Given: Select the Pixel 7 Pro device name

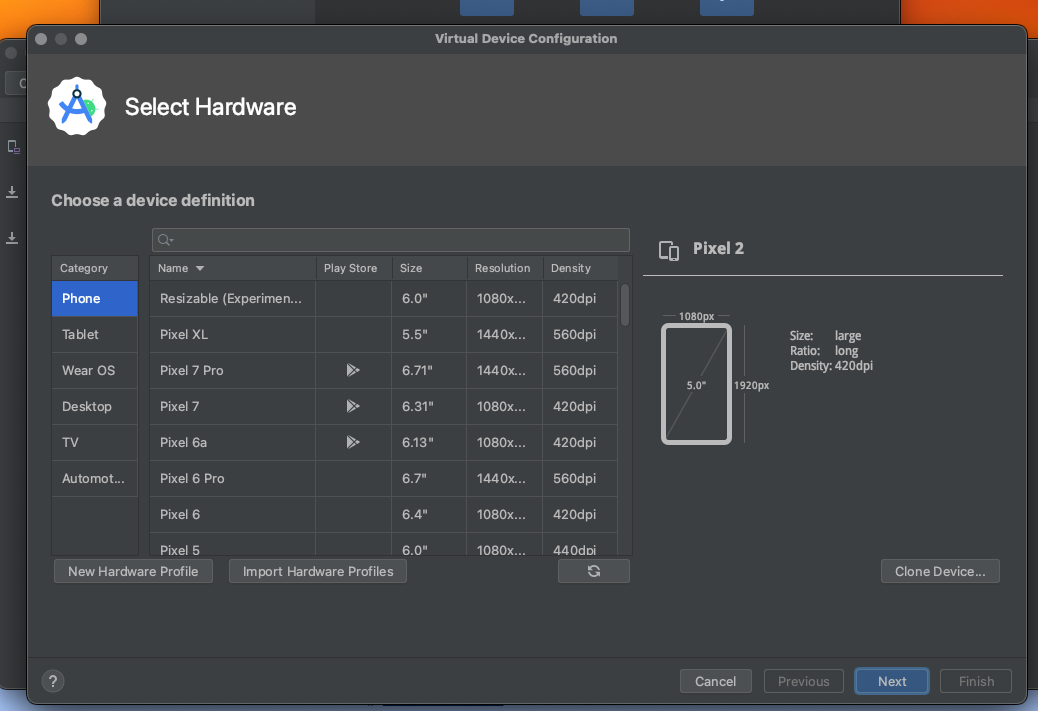Looking at the screenshot, I should point(191,370).
